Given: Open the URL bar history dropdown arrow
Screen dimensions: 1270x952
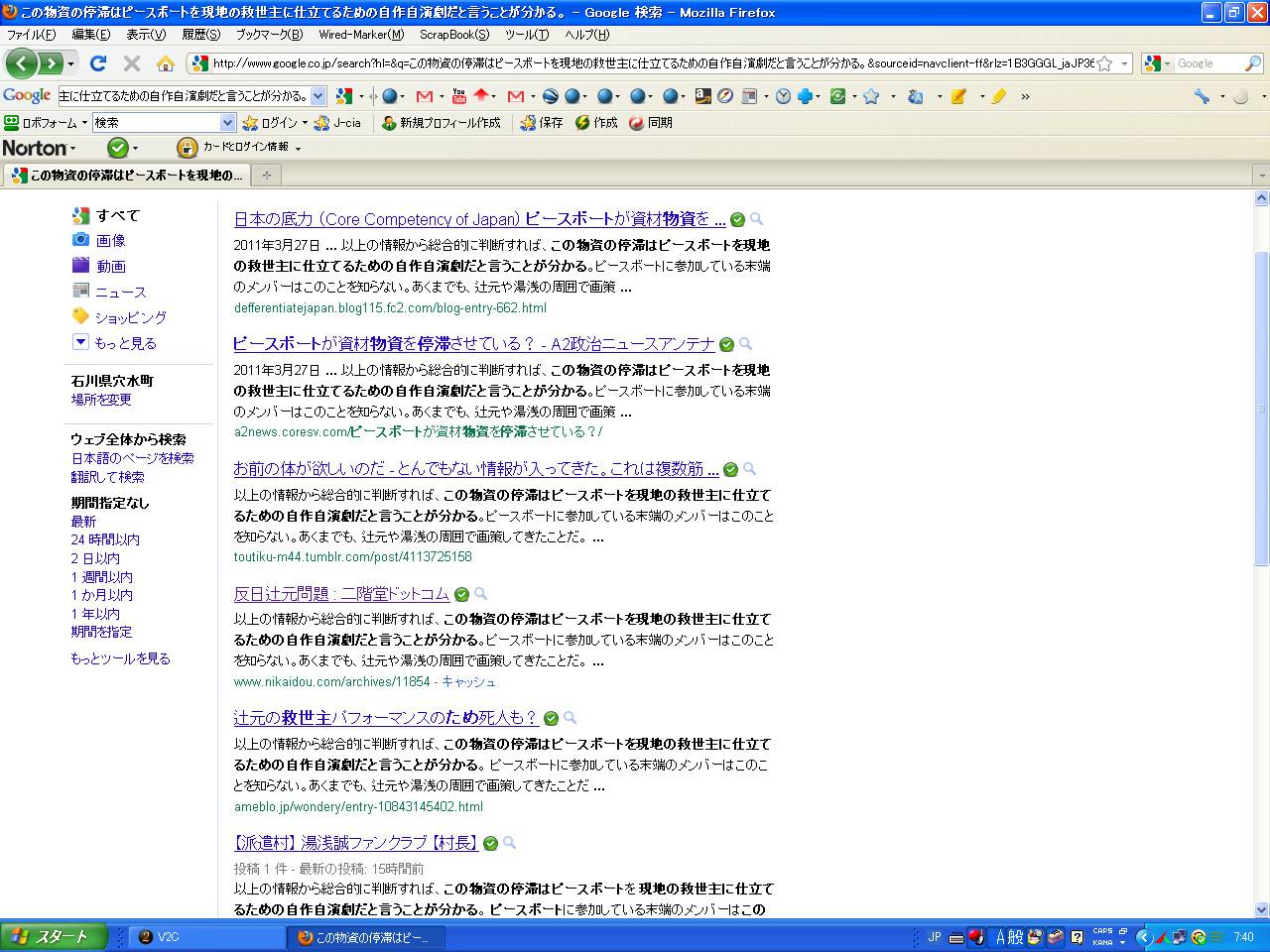Looking at the screenshot, I should click(x=1124, y=63).
